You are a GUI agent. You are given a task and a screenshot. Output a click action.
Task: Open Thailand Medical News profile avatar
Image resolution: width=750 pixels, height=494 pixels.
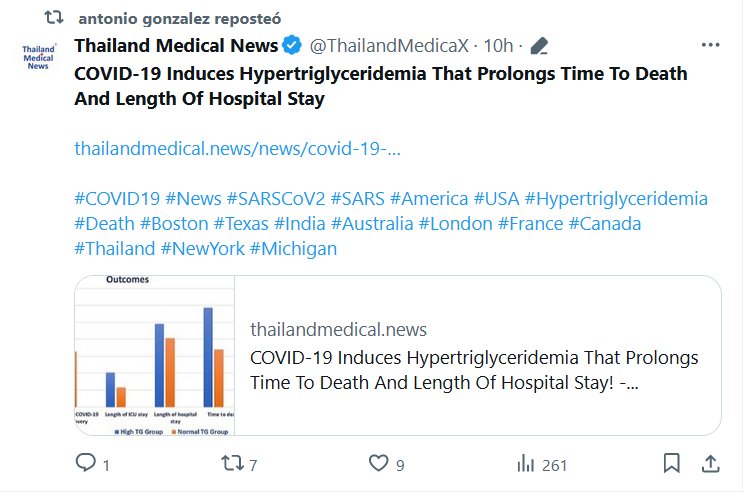click(38, 57)
